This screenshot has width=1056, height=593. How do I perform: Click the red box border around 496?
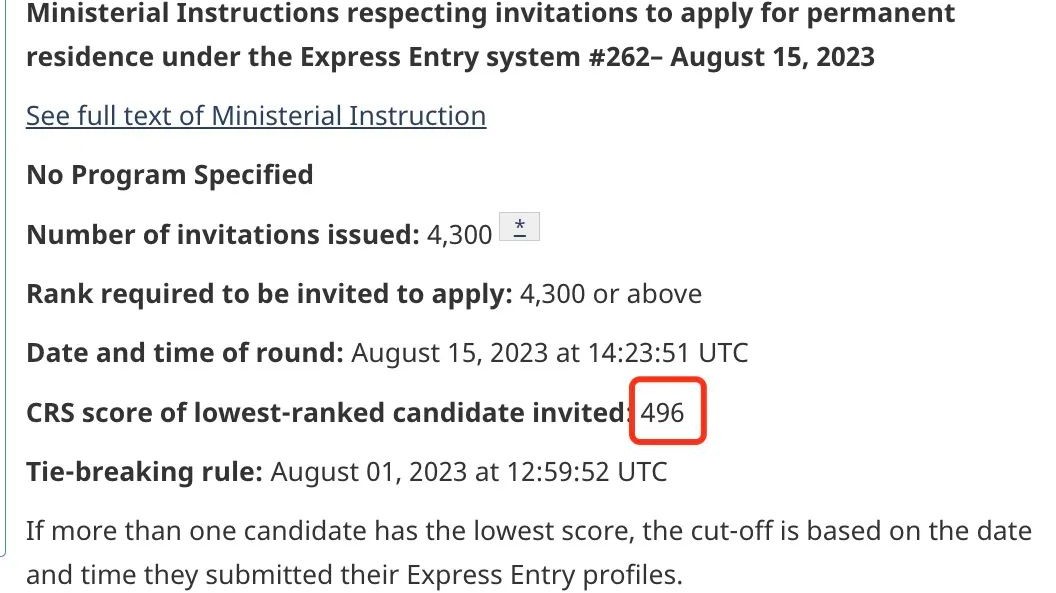(x=667, y=379)
